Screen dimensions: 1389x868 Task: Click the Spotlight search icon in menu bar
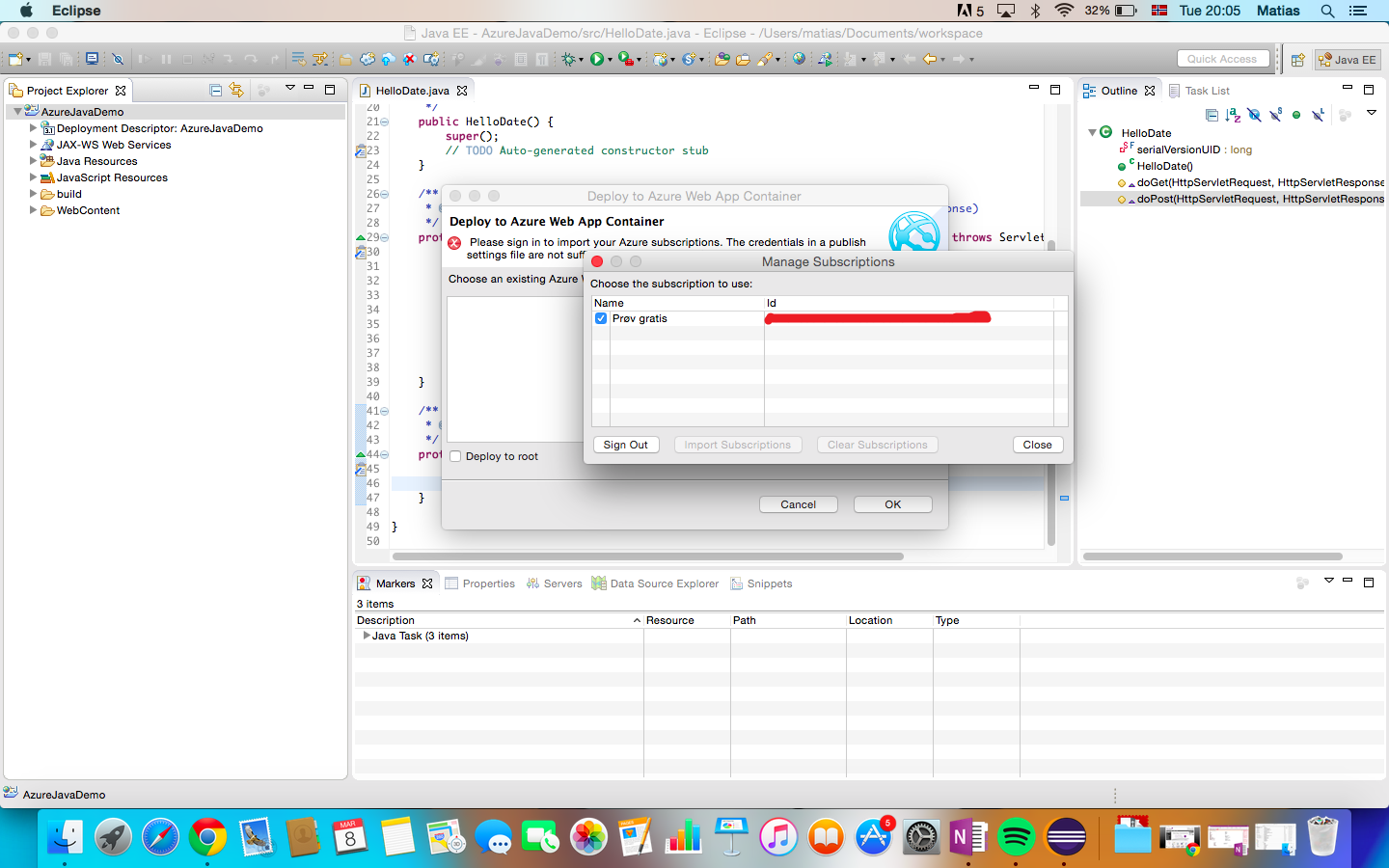pos(1327,11)
